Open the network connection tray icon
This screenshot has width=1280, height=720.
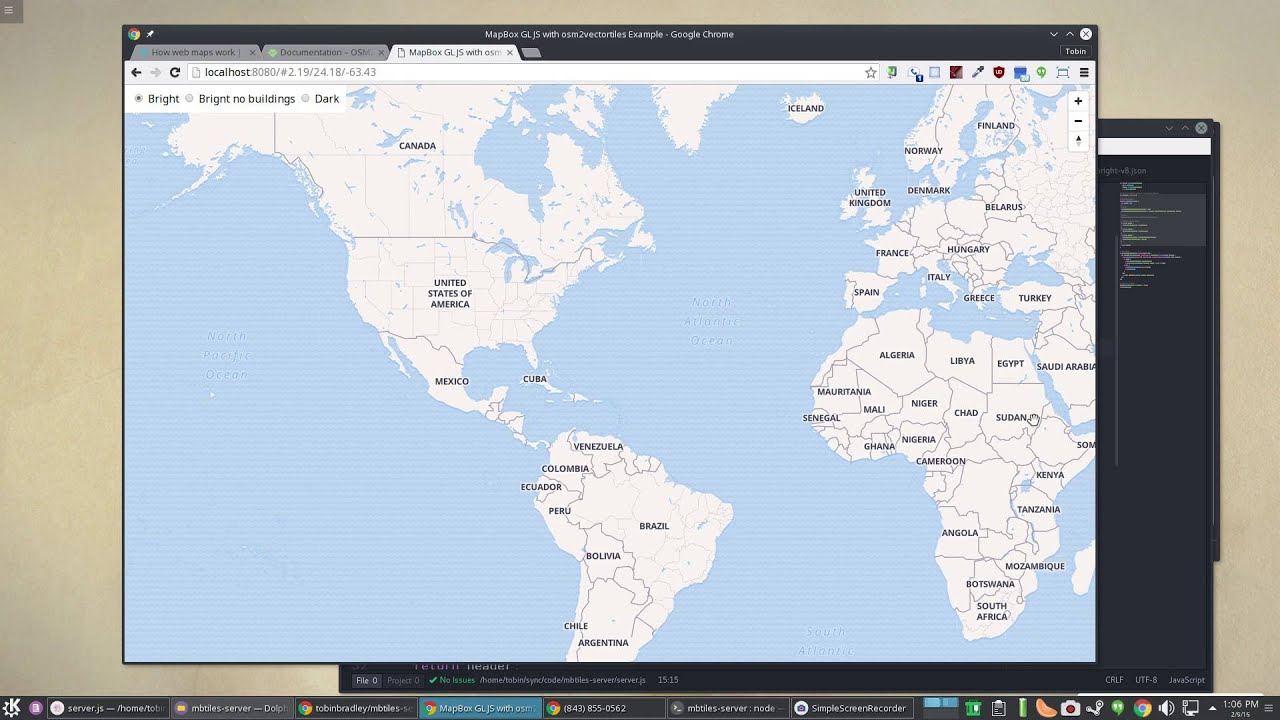tap(1190, 708)
